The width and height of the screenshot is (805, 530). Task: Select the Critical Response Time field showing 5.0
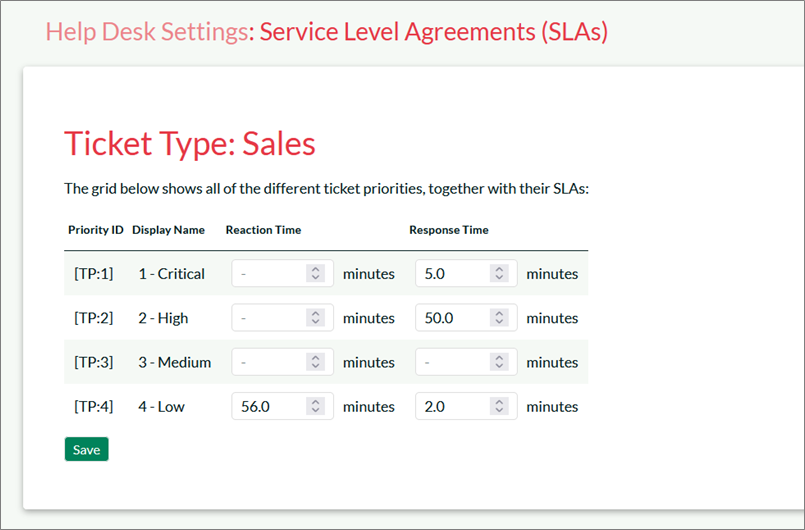pyautogui.click(x=452, y=274)
